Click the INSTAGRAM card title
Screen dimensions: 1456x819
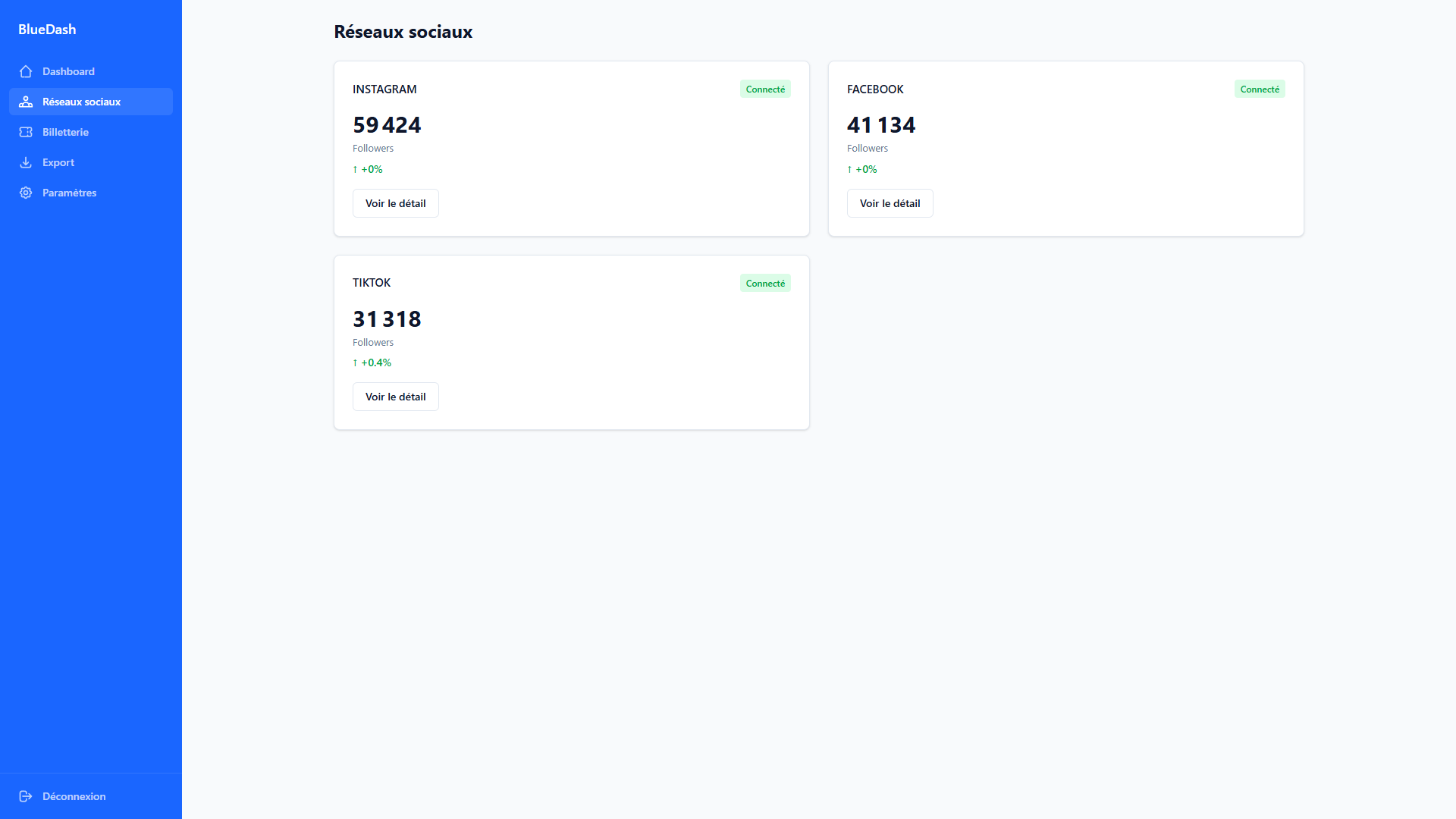click(384, 89)
